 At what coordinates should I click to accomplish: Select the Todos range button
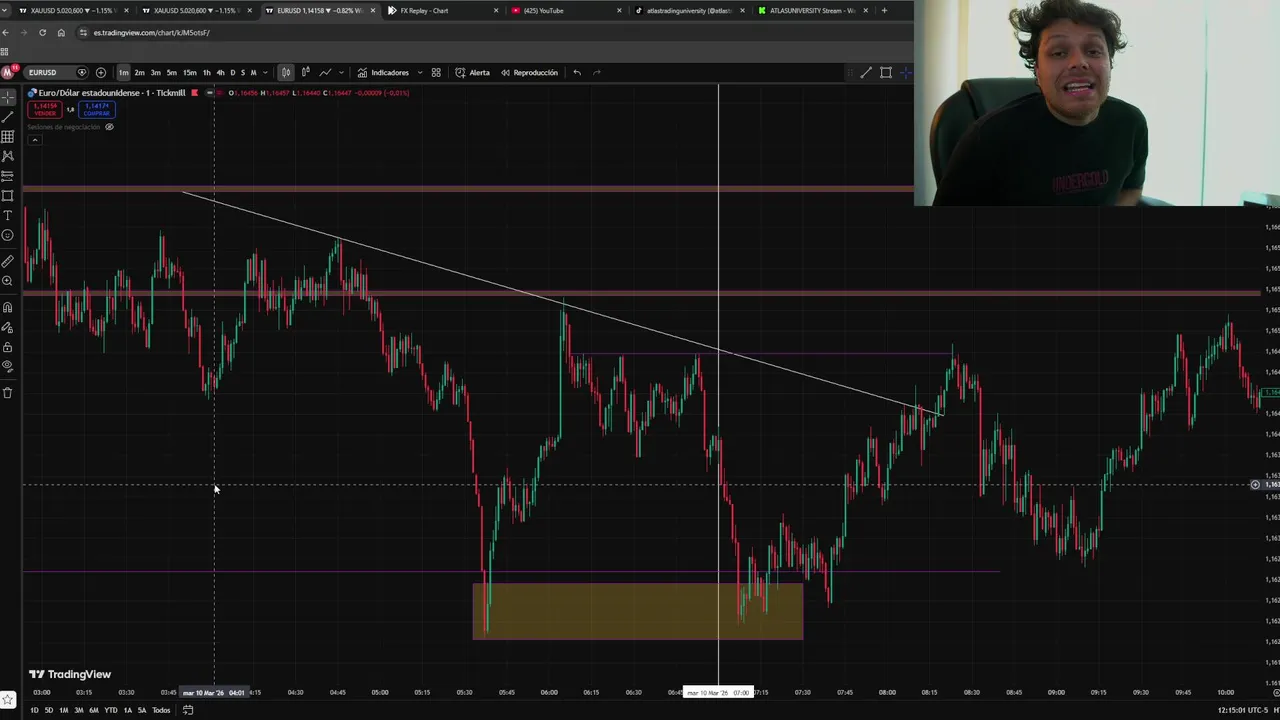coord(160,710)
